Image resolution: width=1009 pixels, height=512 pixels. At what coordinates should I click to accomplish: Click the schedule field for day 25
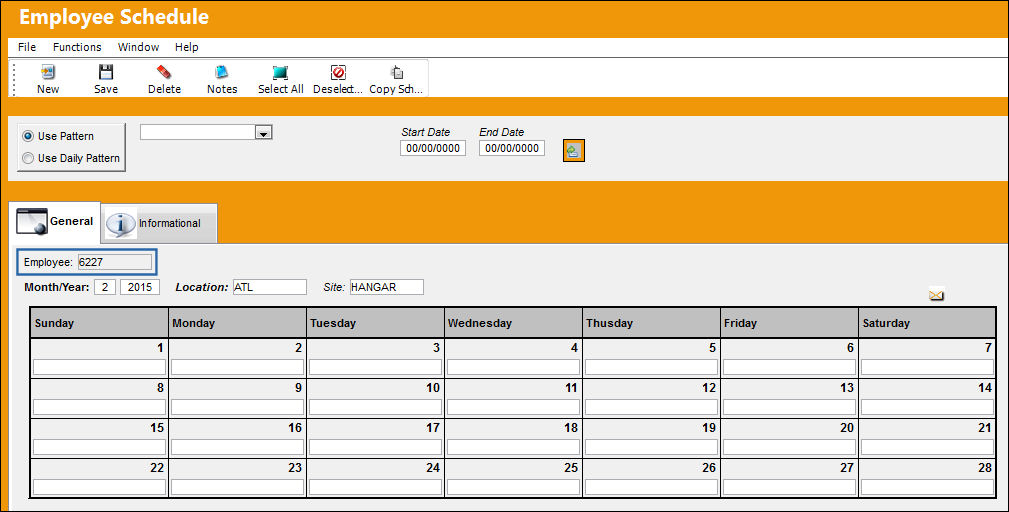click(x=513, y=487)
